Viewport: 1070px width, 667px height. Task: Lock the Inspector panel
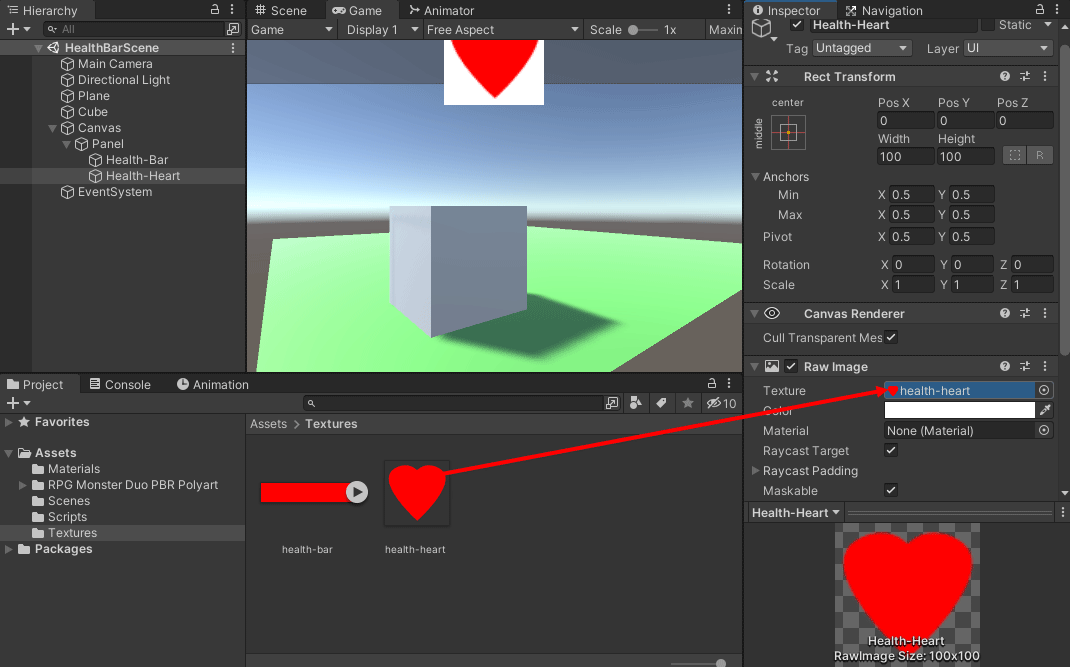coord(1027,10)
